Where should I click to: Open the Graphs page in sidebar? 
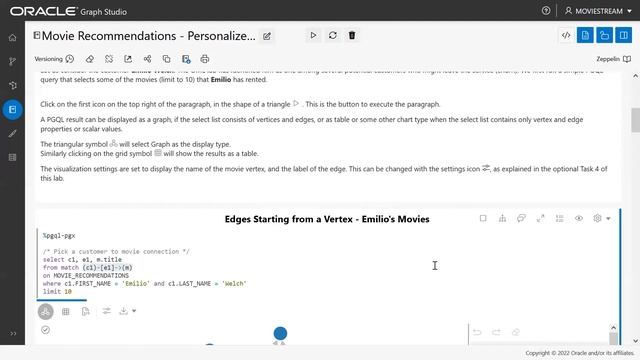[x=12, y=85]
